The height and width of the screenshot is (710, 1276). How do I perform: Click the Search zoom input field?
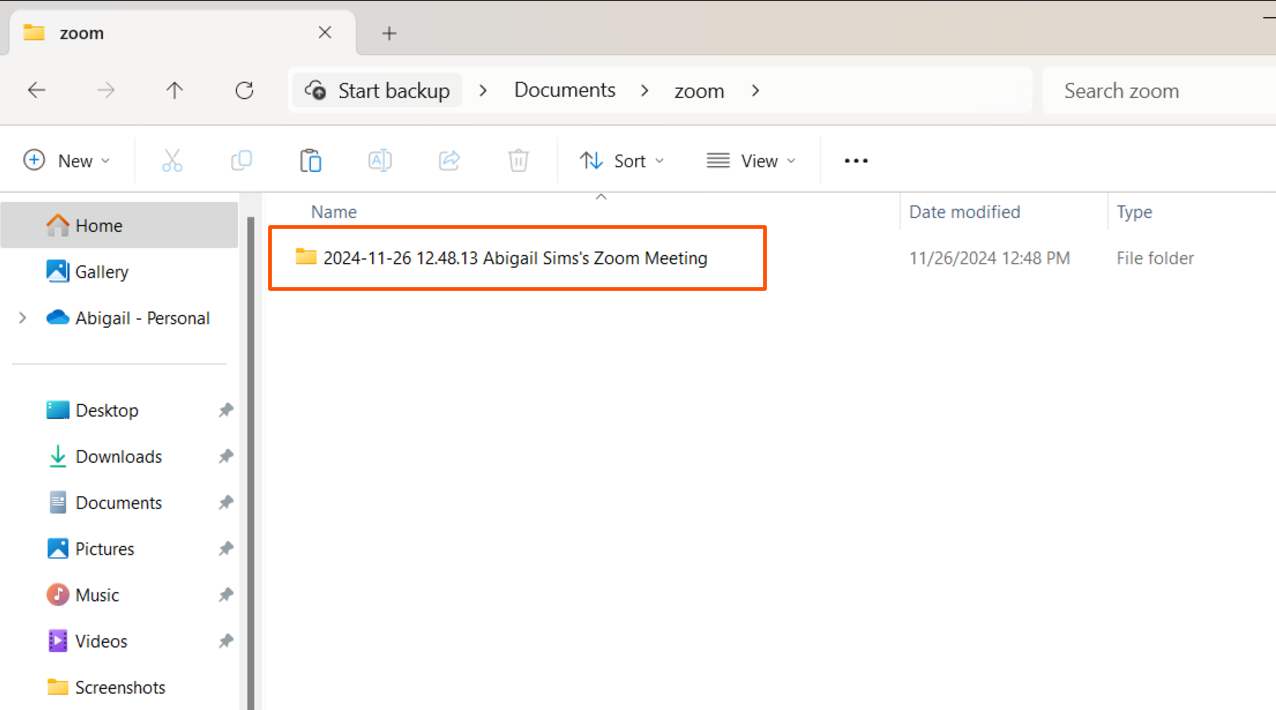(1159, 91)
